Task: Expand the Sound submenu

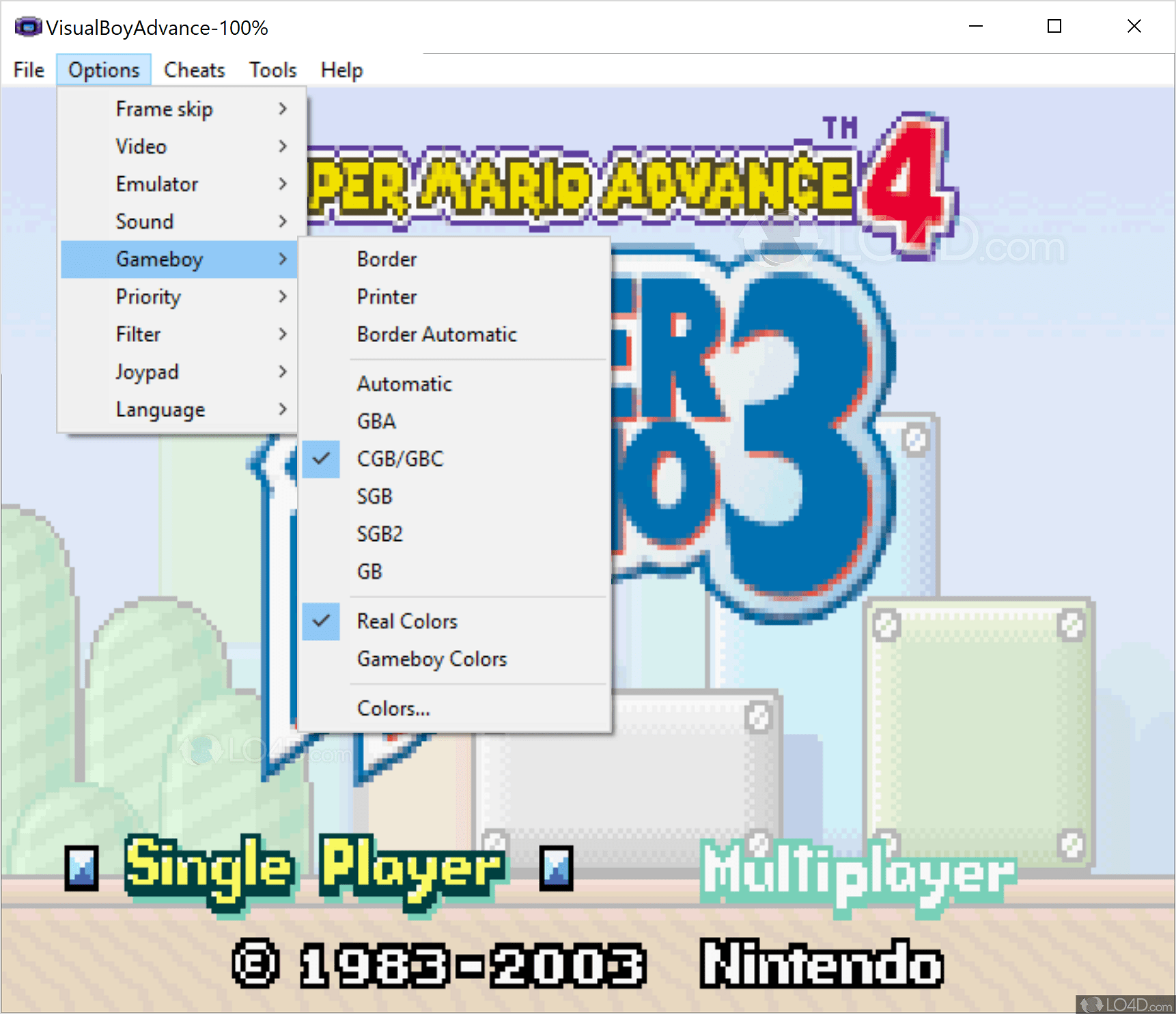Action: point(144,221)
